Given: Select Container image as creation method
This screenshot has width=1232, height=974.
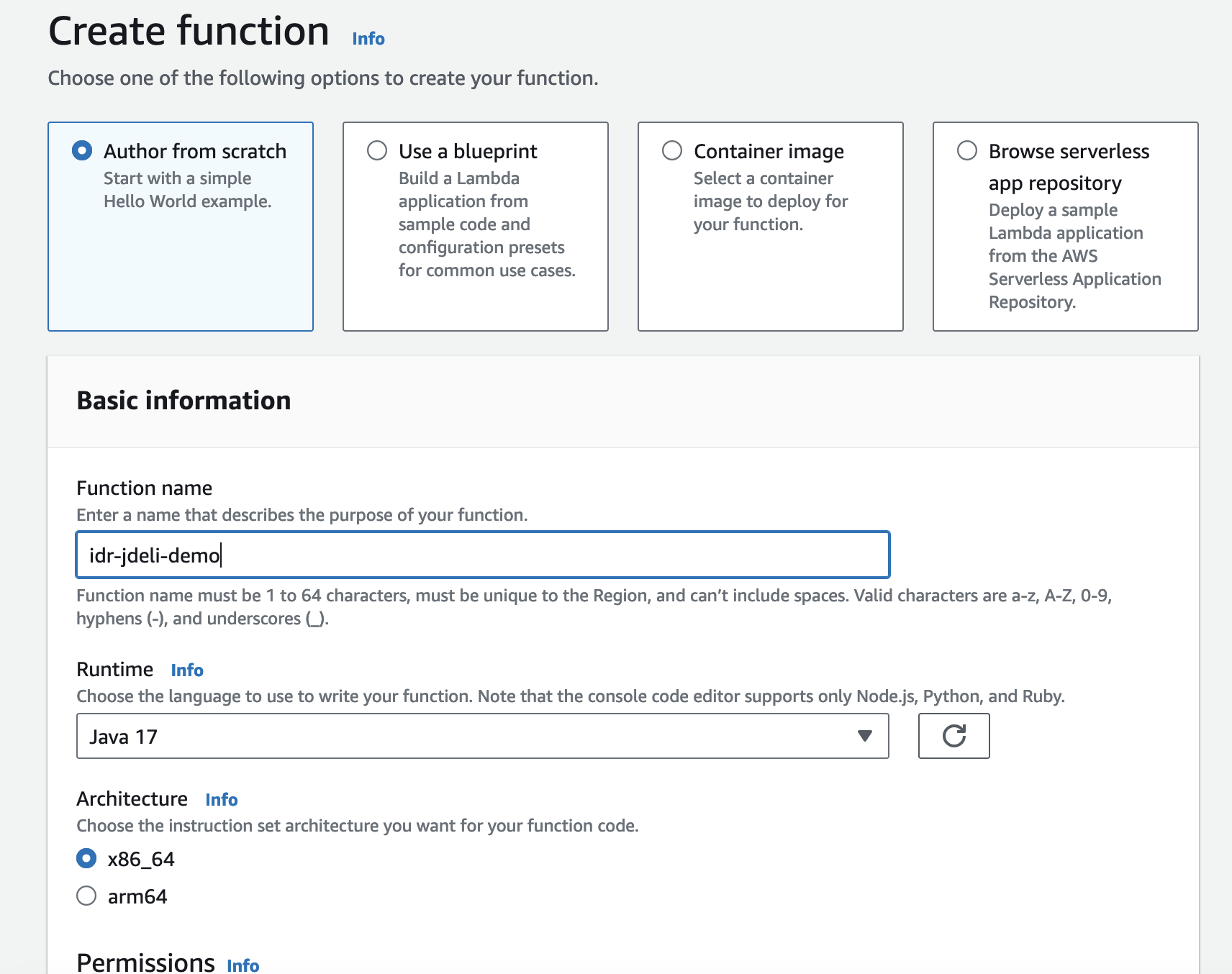Looking at the screenshot, I should click(x=672, y=150).
